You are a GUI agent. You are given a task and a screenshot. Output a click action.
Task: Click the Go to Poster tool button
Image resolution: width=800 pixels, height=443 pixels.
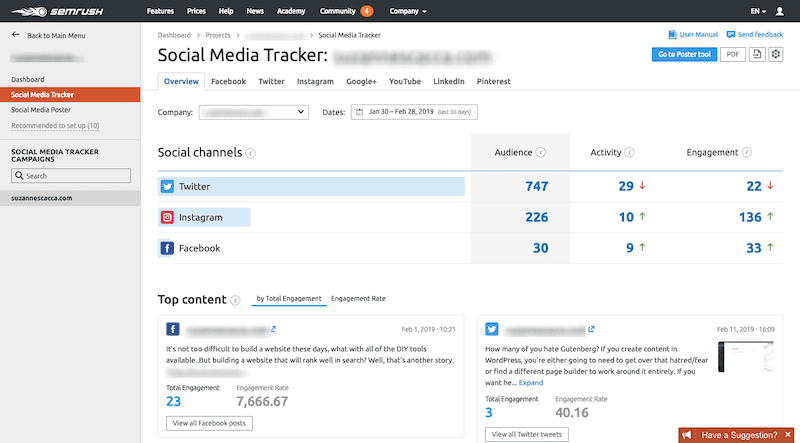tap(684, 55)
